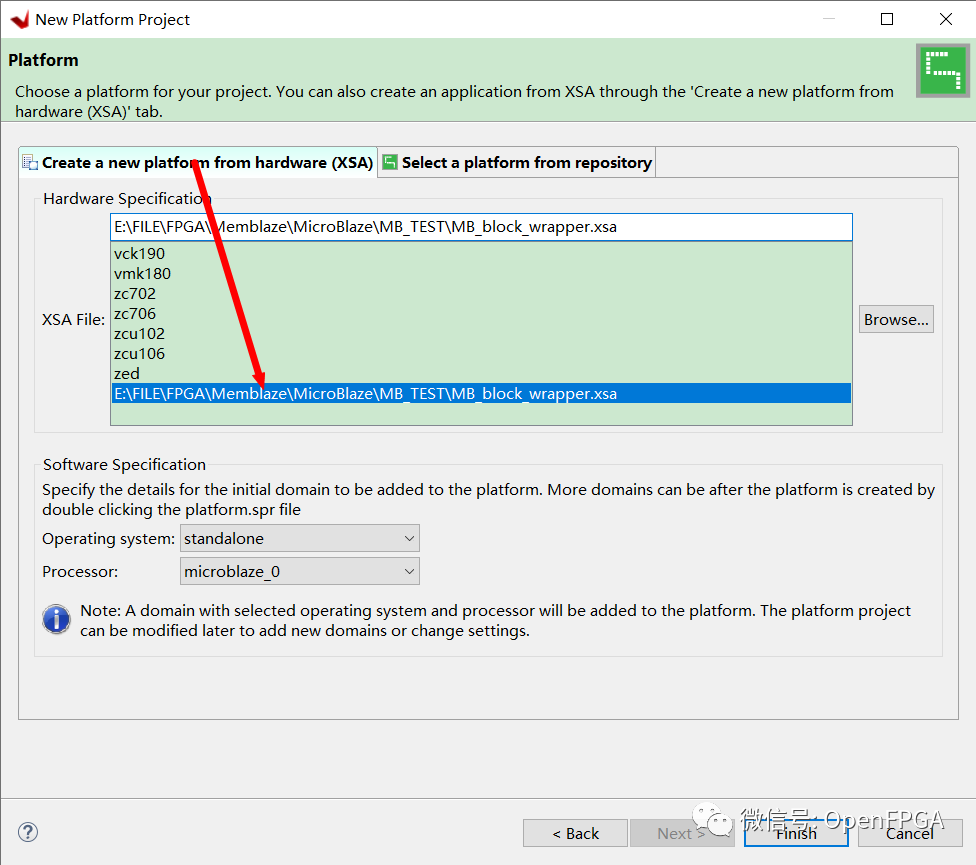This screenshot has height=865, width=976.
Task: Click the Vitis logo in title bar
Action: pos(20,19)
